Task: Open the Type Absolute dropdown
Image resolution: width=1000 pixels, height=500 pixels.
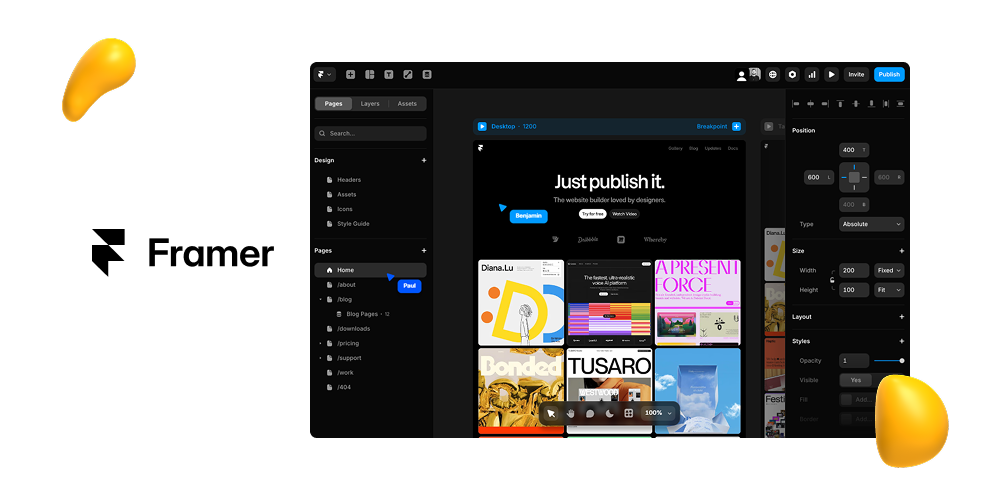Action: point(871,224)
